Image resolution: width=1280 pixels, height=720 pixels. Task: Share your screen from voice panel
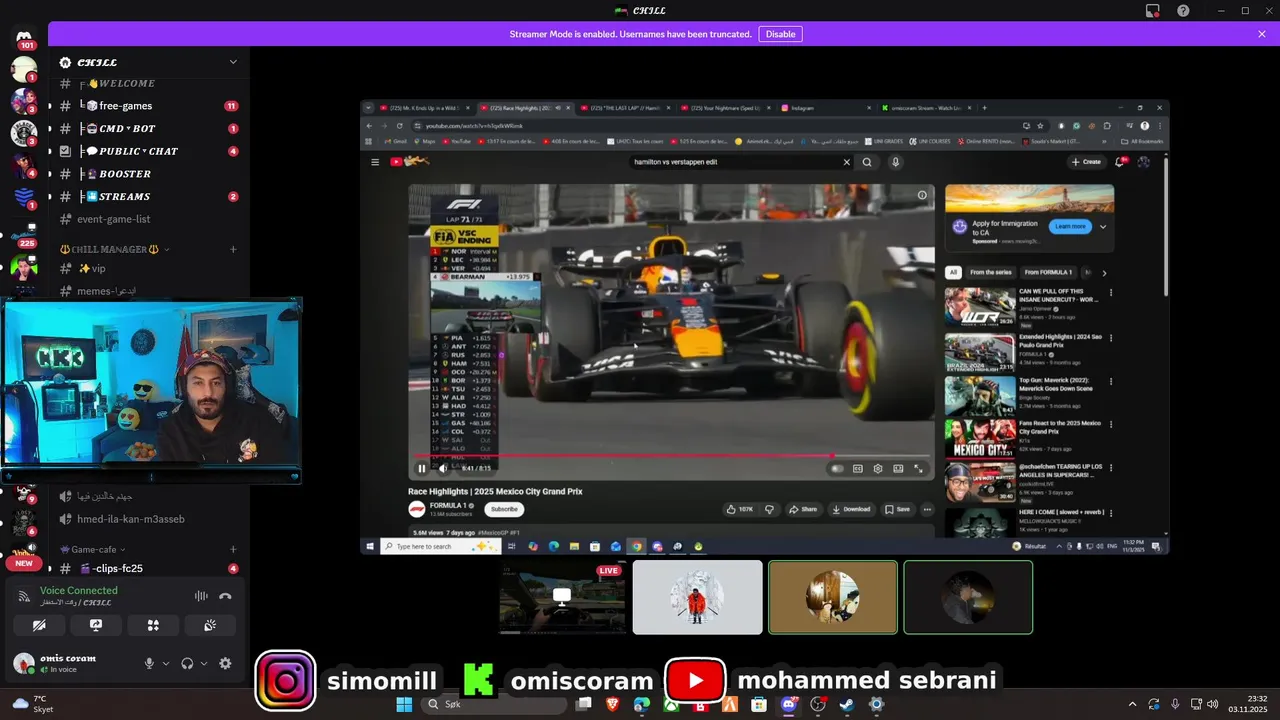pos(96,625)
